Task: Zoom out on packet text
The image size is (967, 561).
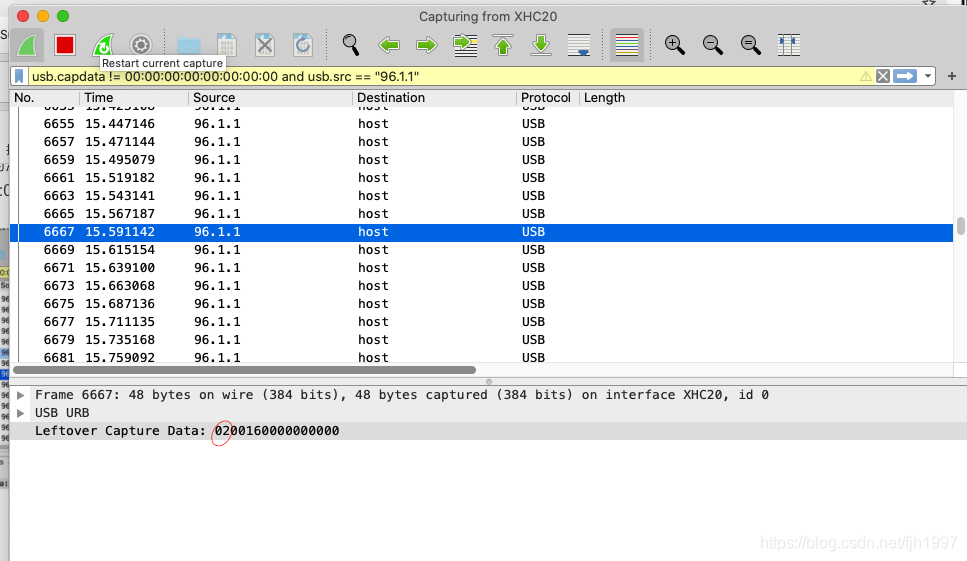Action: pos(713,45)
